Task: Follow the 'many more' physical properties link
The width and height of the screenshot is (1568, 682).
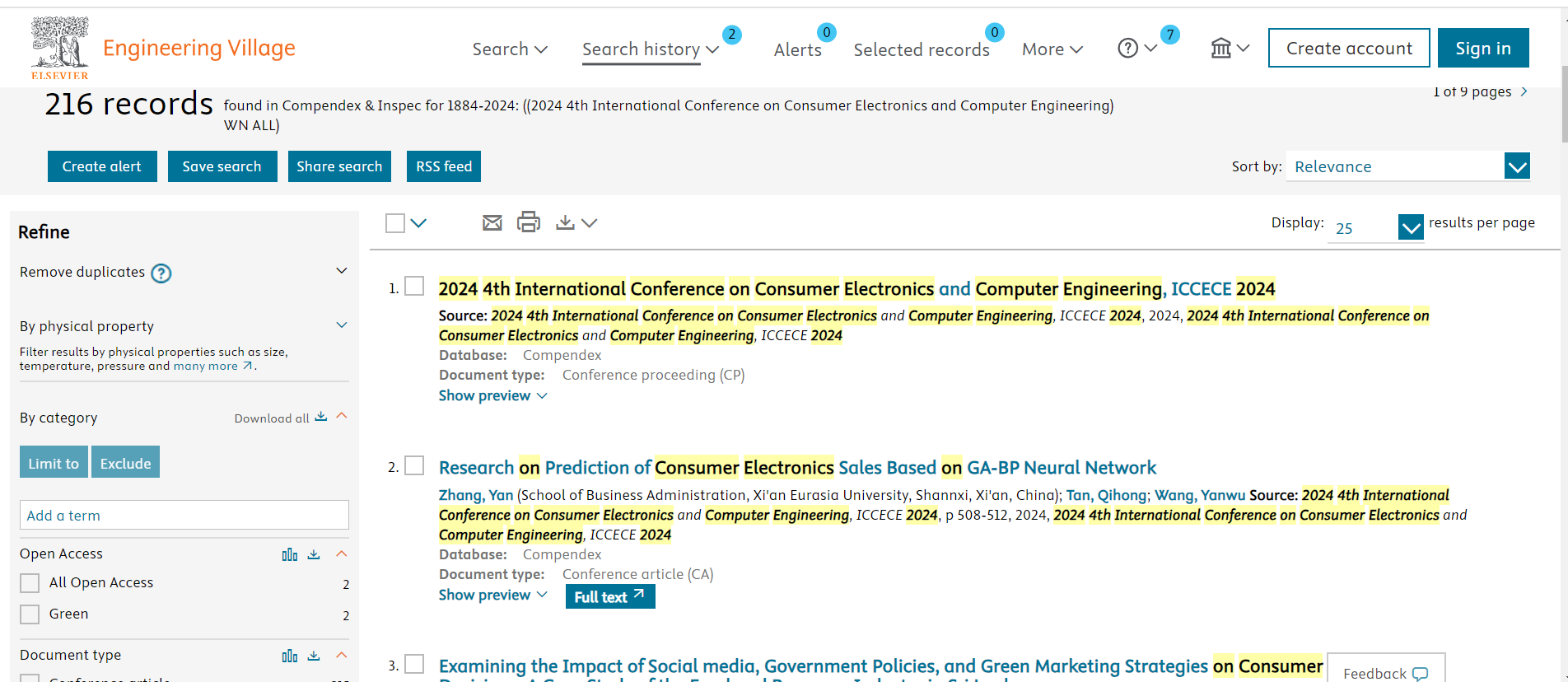Action: 205,366
